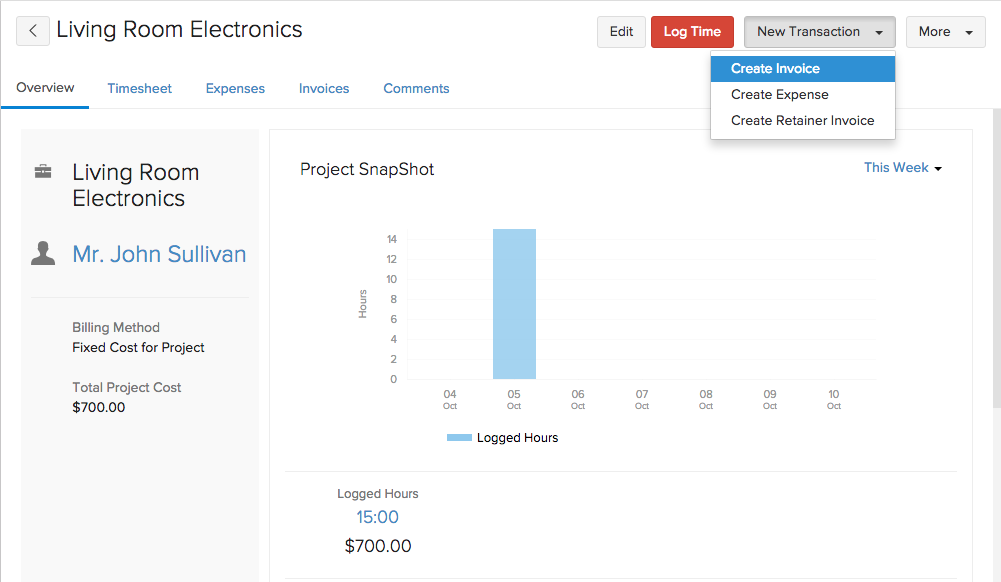This screenshot has height=582, width=1001.
Task: Switch to the Timesheet tab
Action: pos(139,89)
